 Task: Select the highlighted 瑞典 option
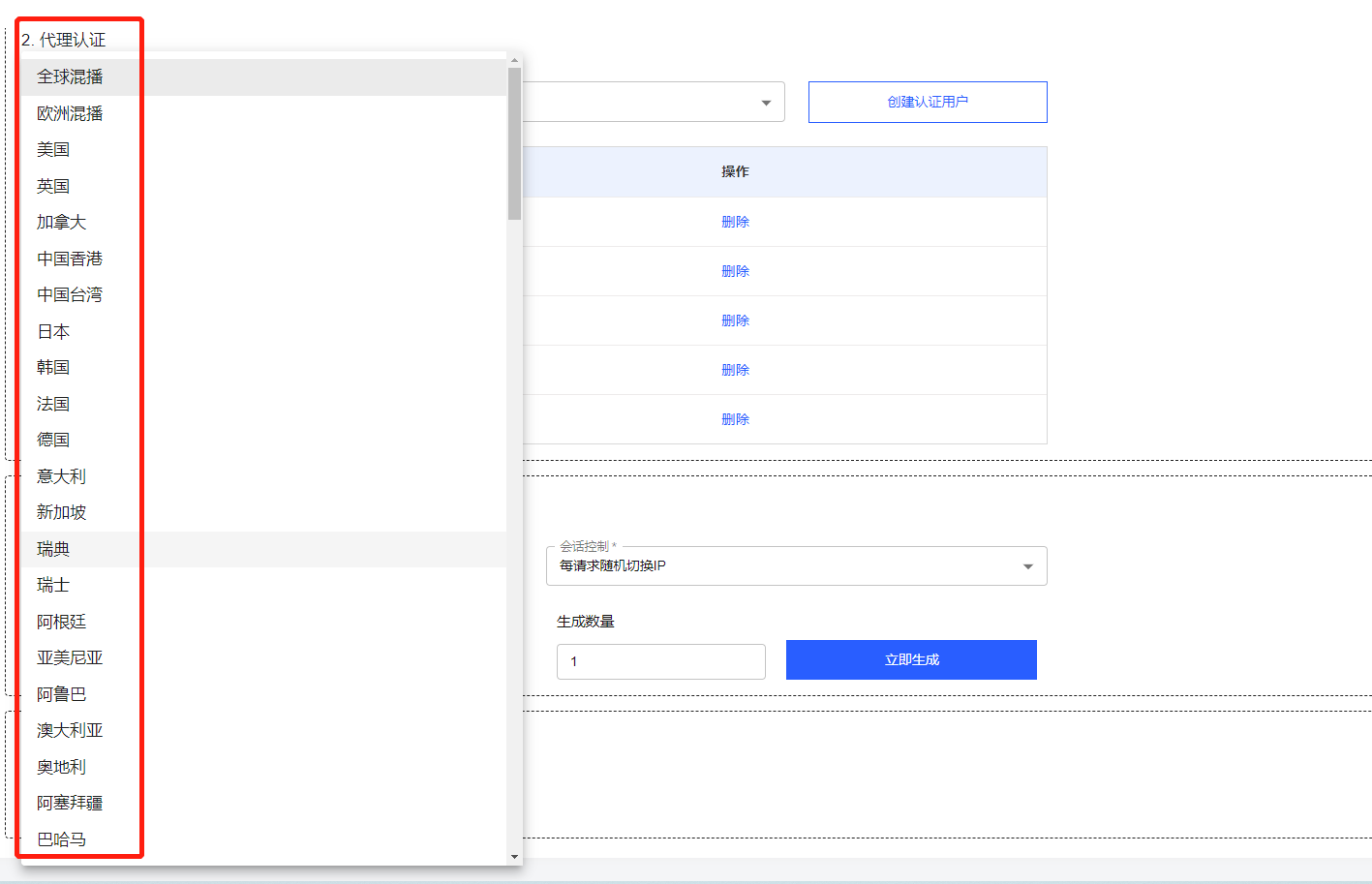point(53,549)
